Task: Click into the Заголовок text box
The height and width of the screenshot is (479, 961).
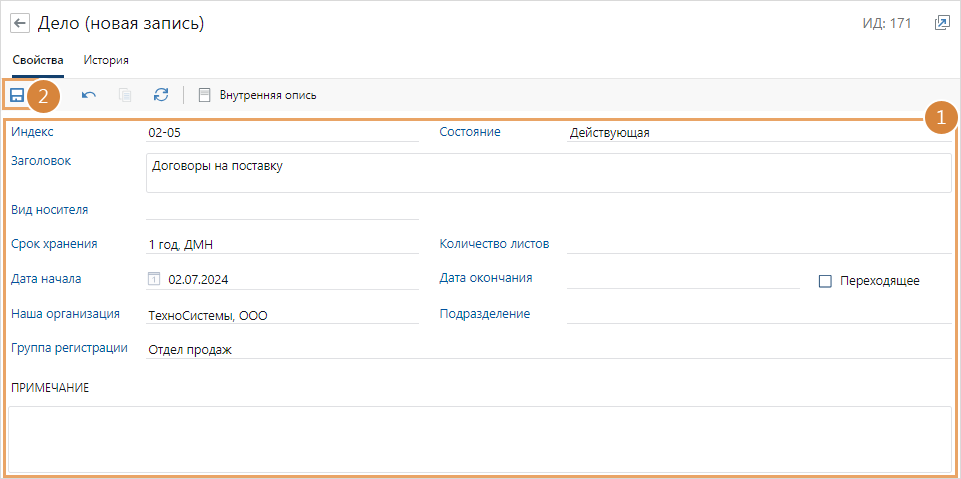Action: (x=548, y=172)
